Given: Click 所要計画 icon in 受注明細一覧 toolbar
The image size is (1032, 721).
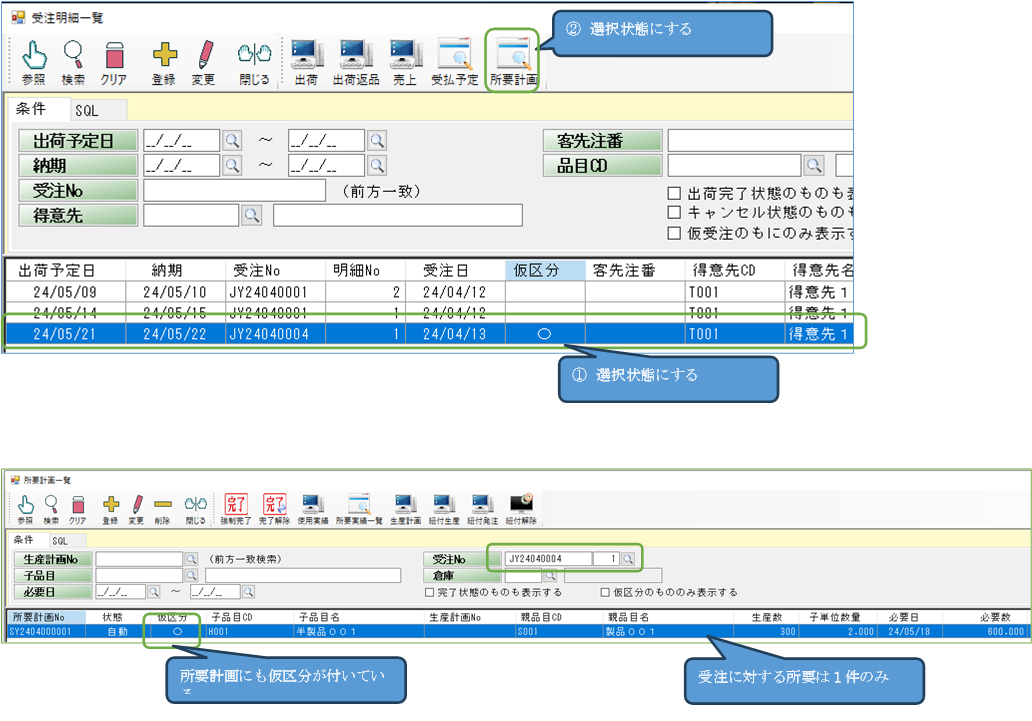Looking at the screenshot, I should pyautogui.click(x=513, y=60).
